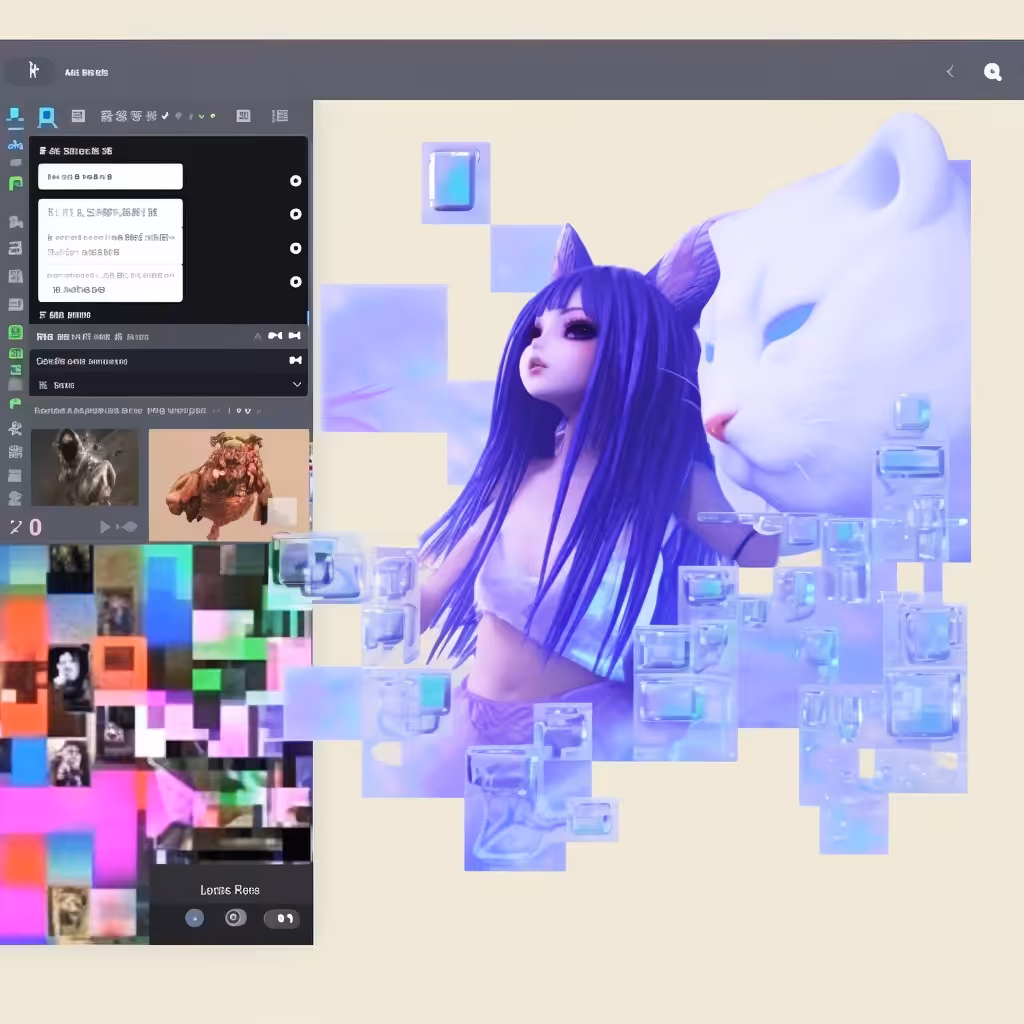Play using the triangle button beside the large 0

coord(104,526)
